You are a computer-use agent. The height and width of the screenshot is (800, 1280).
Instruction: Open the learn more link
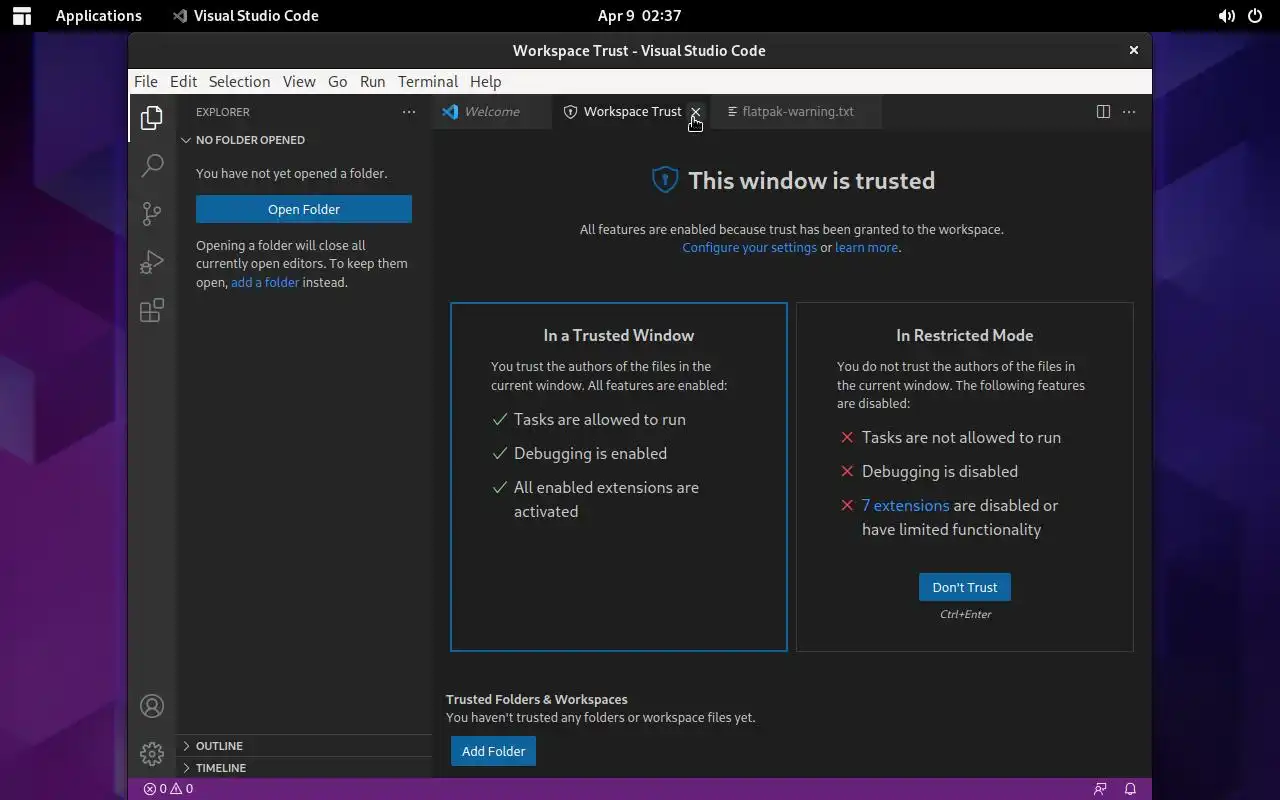[867, 248]
